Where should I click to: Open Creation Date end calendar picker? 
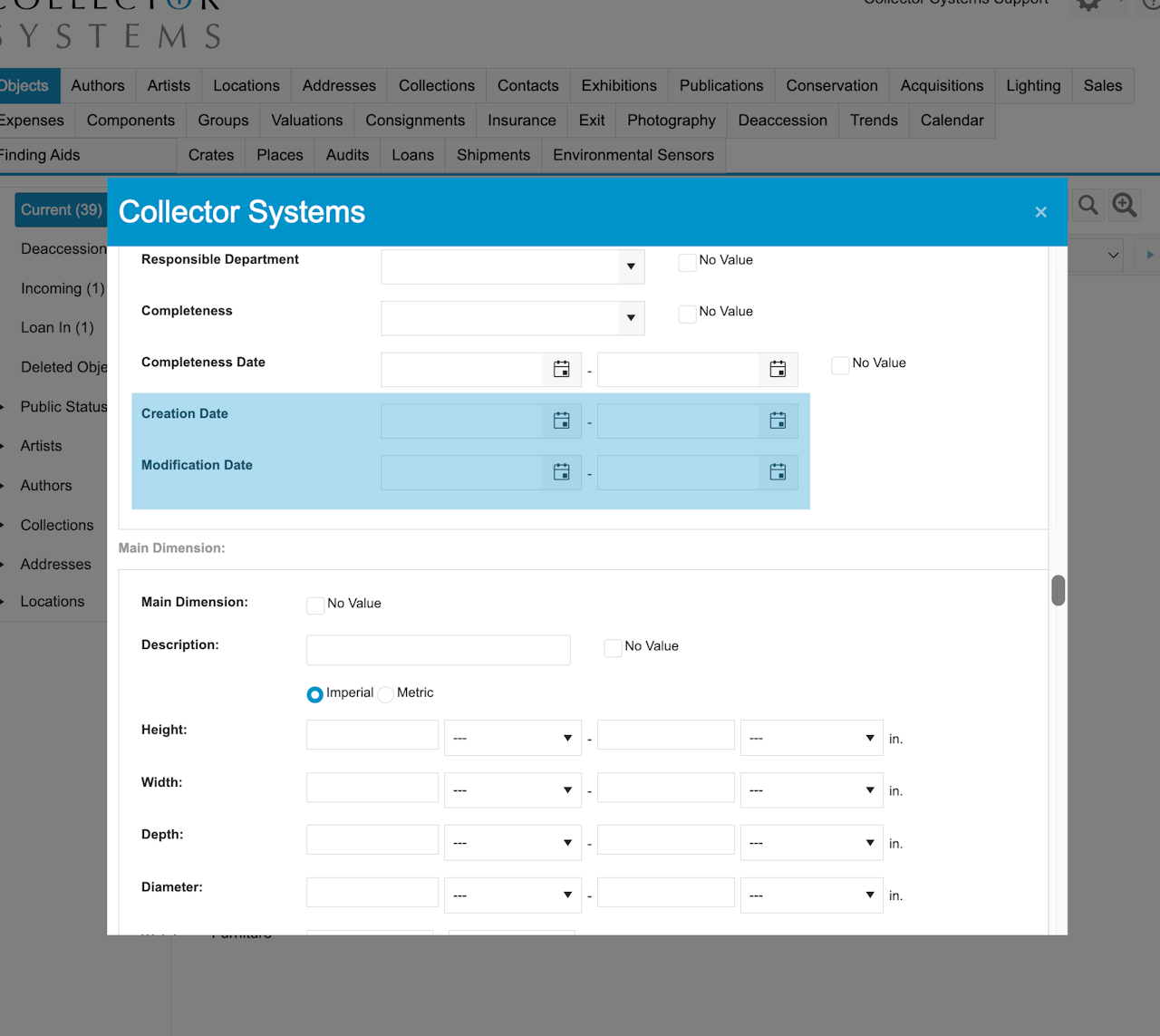pyautogui.click(x=778, y=421)
